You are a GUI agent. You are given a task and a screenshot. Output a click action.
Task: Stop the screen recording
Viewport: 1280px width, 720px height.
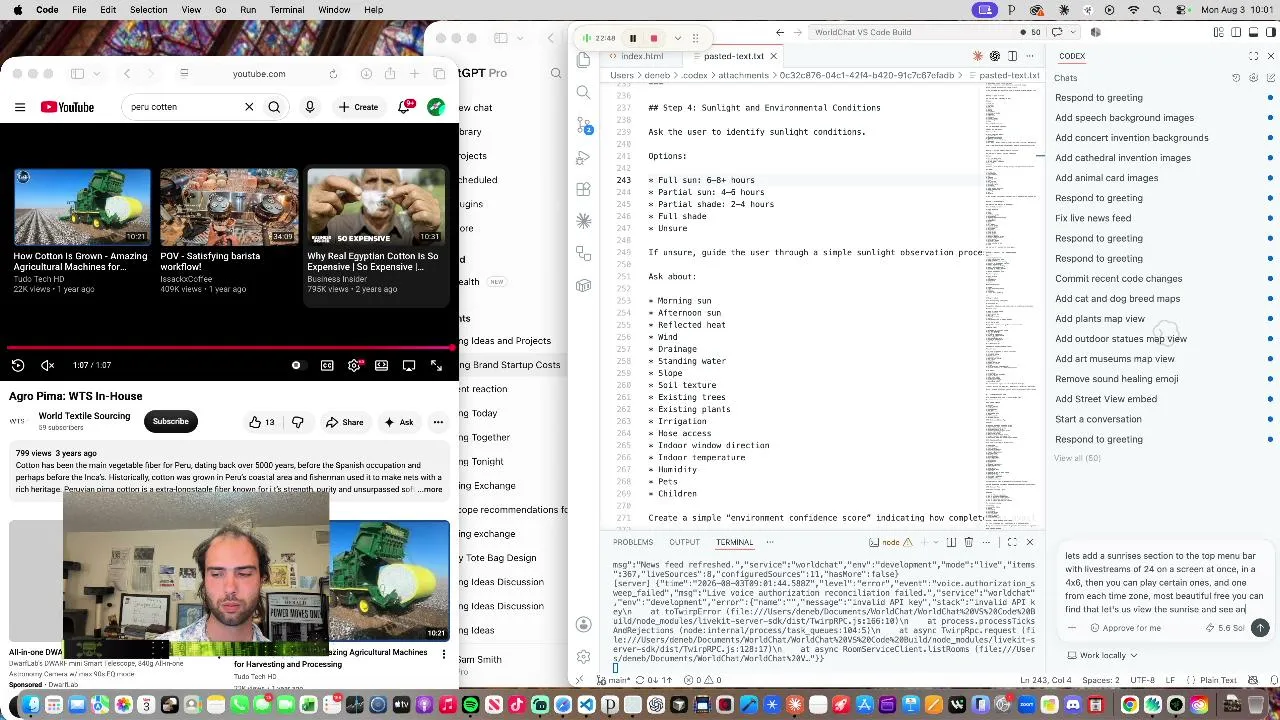(654, 38)
